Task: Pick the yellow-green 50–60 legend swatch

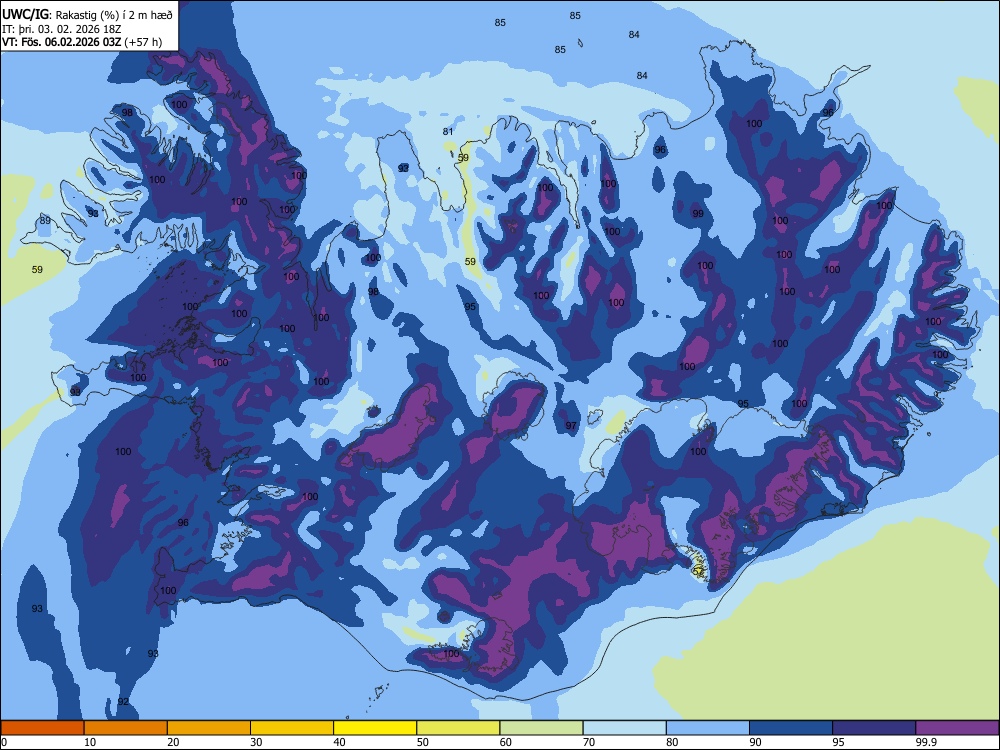Action: (x=458, y=728)
